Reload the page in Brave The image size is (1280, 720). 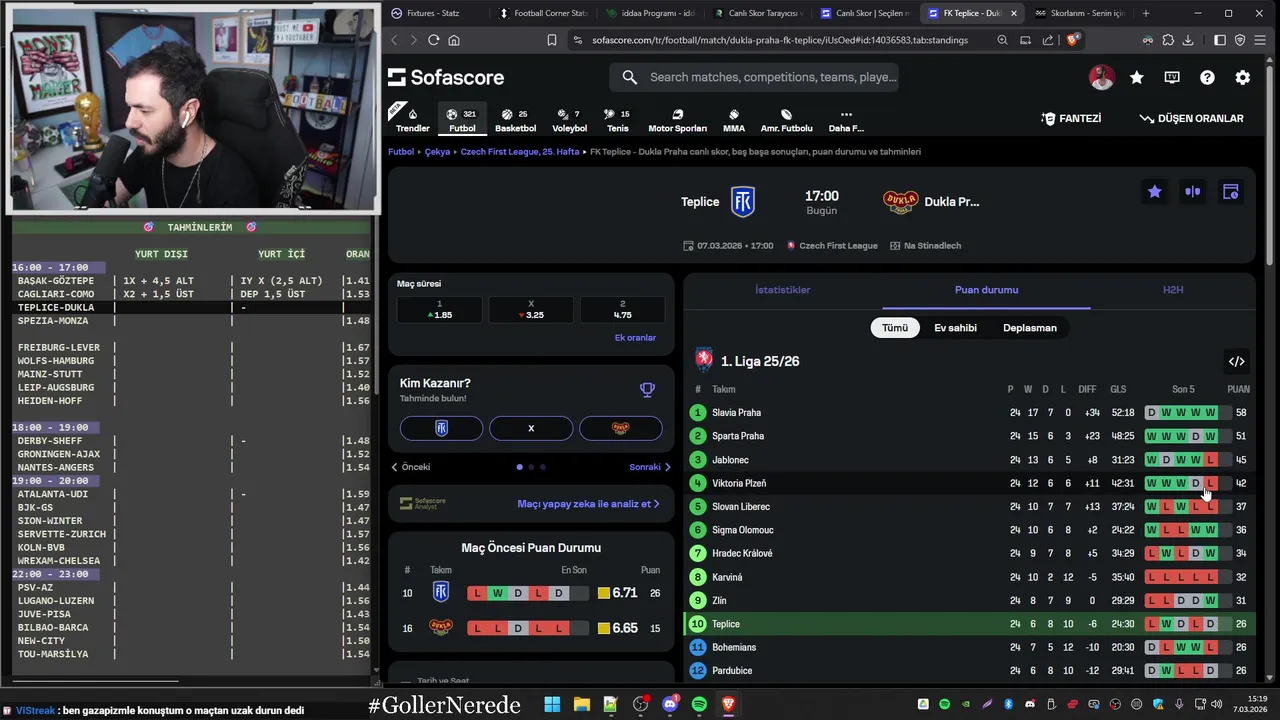(433, 40)
